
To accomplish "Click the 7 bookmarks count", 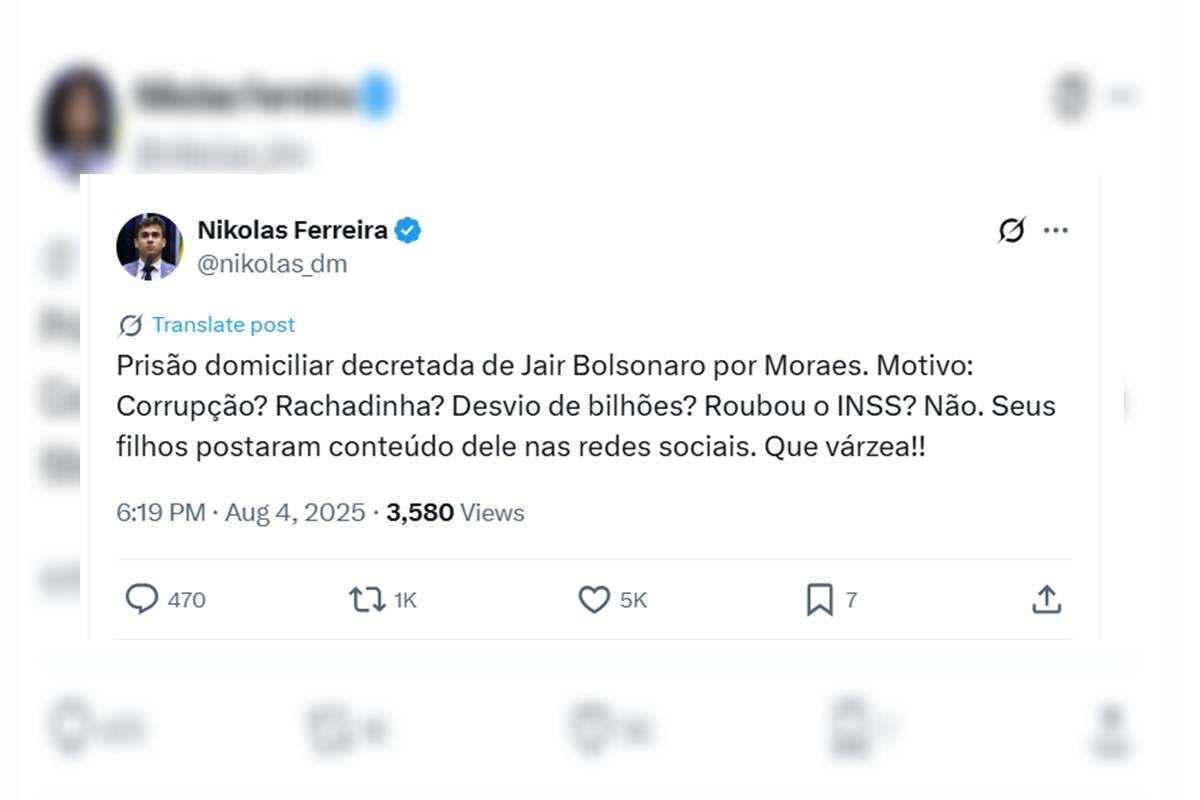I will click(x=851, y=600).
